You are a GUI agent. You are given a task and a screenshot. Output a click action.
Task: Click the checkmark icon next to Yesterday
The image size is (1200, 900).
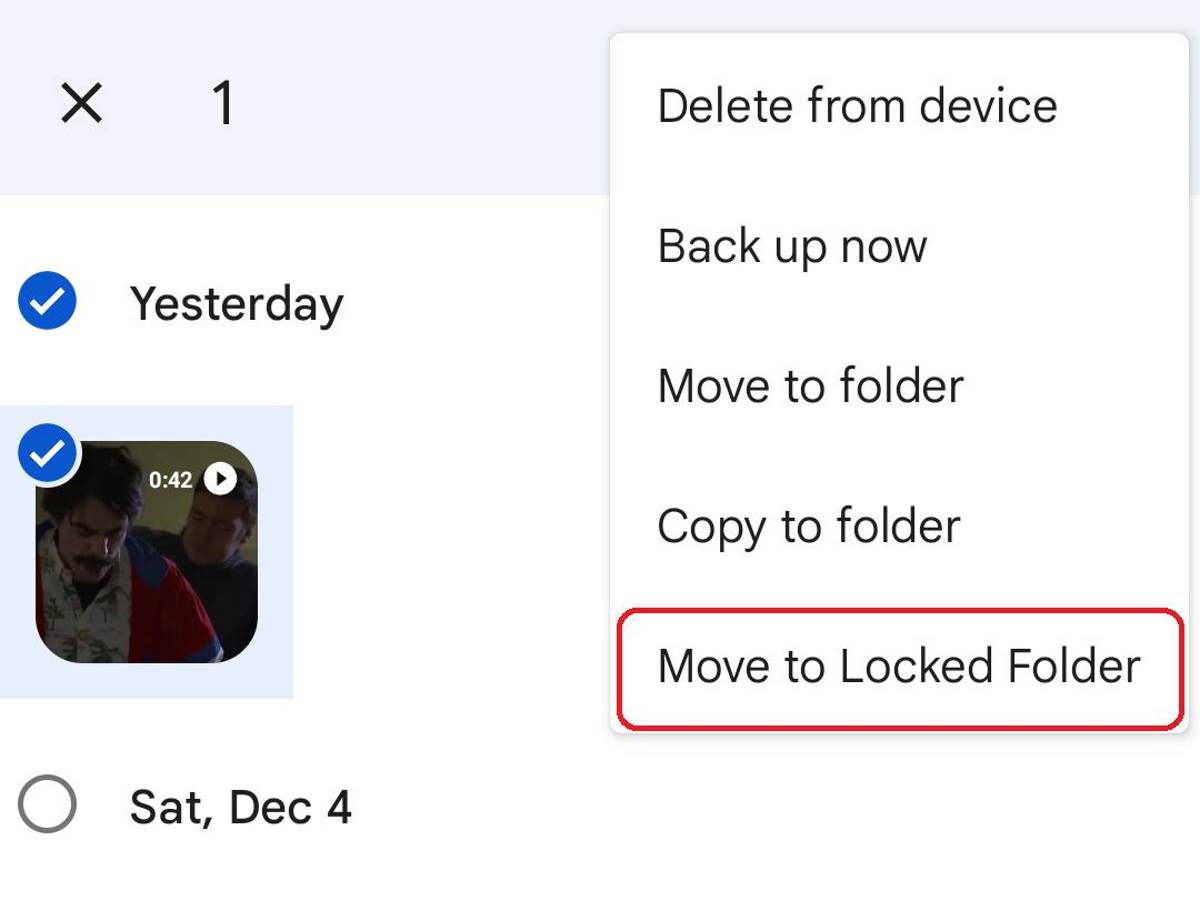[47, 298]
